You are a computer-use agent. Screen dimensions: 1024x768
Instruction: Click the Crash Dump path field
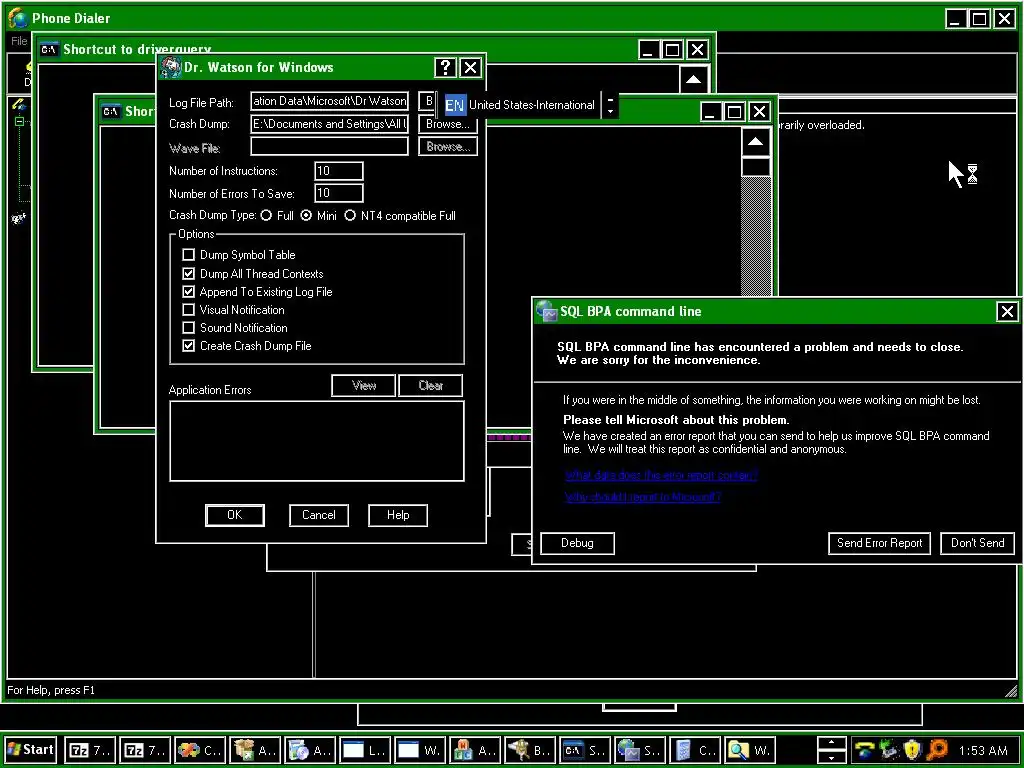330,123
